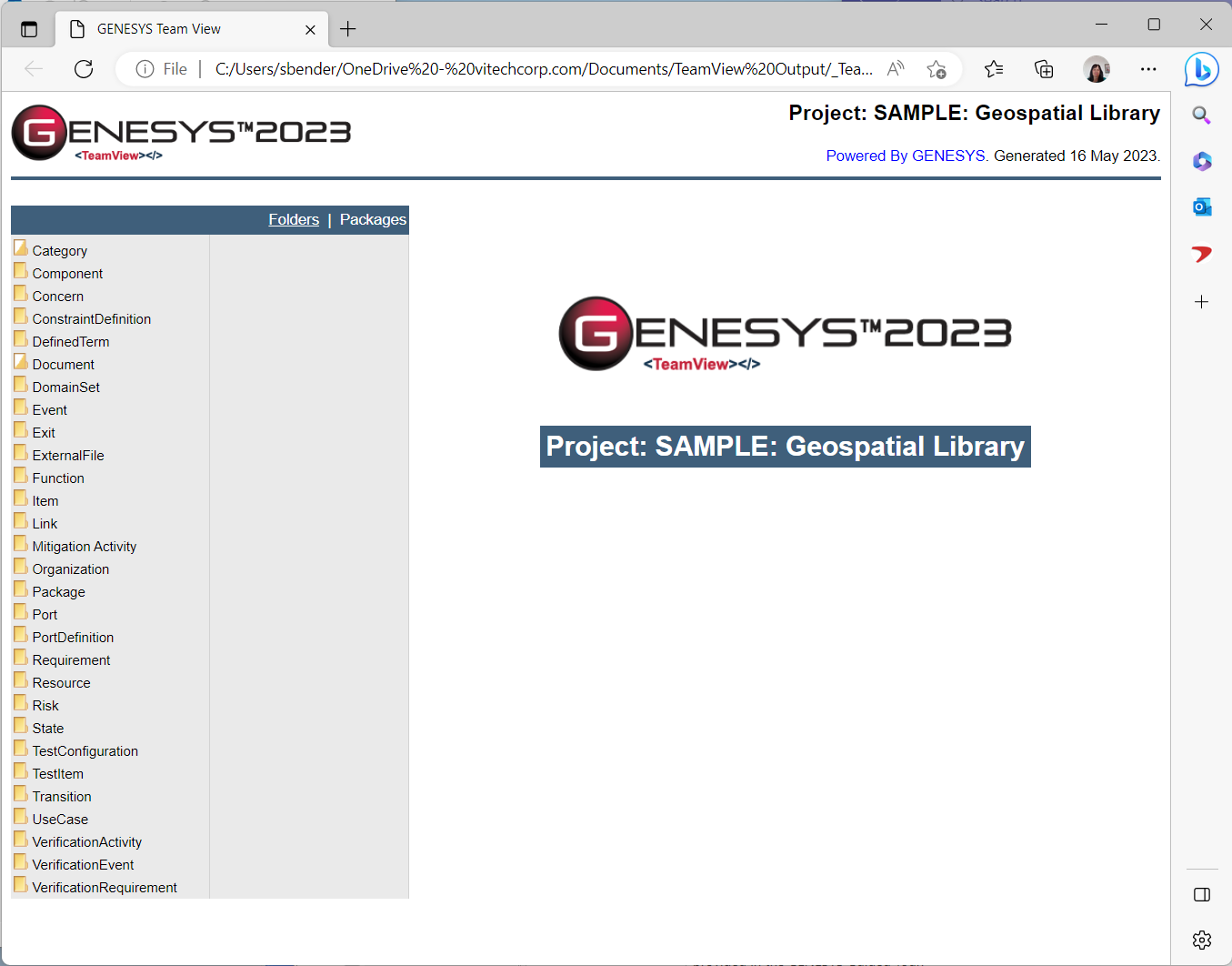Open the Item folder

tap(36, 500)
